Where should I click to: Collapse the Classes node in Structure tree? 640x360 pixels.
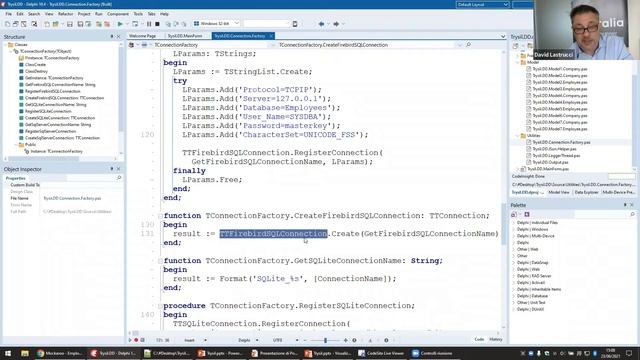[5, 44]
